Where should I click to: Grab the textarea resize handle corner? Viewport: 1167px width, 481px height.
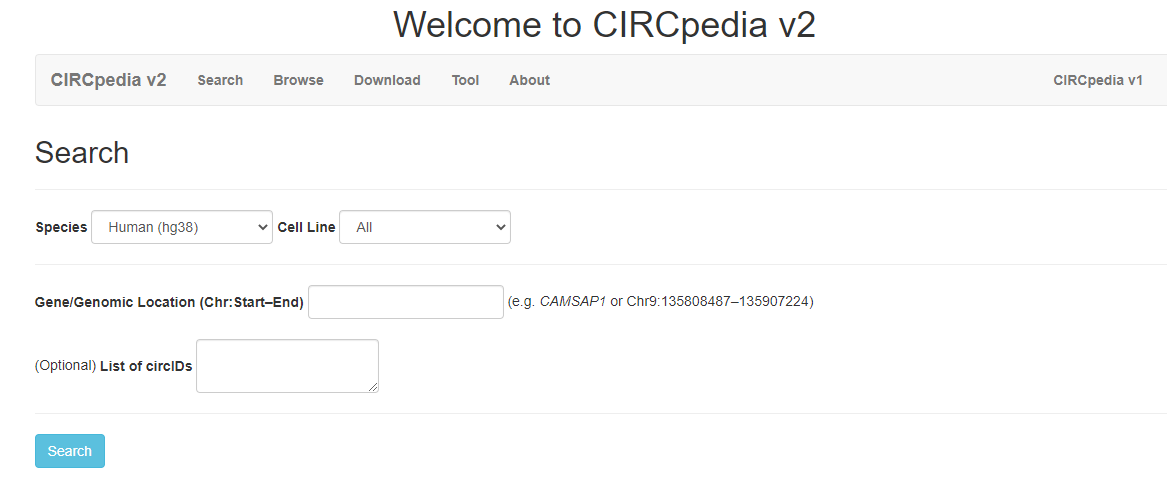[374, 388]
